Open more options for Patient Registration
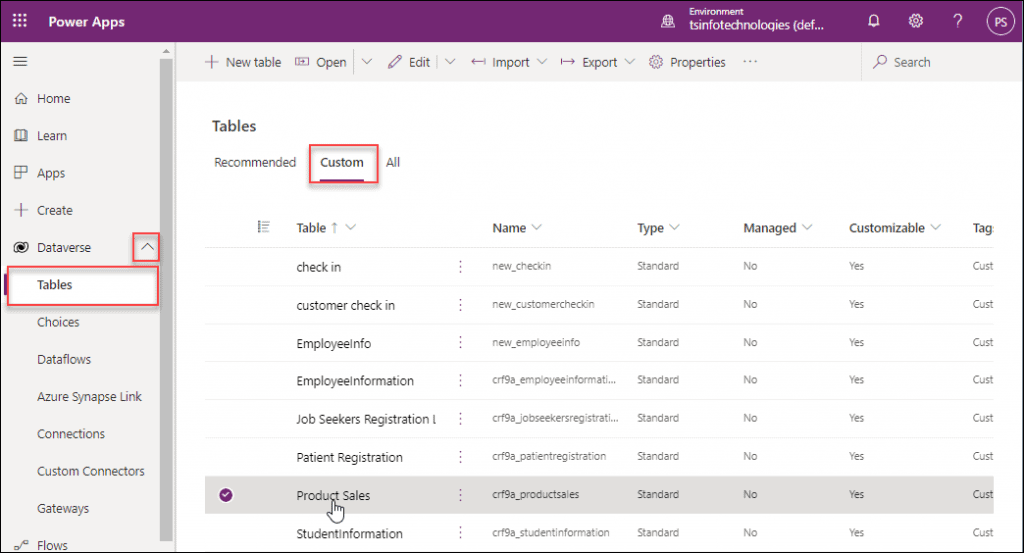The image size is (1024, 553). tap(460, 457)
